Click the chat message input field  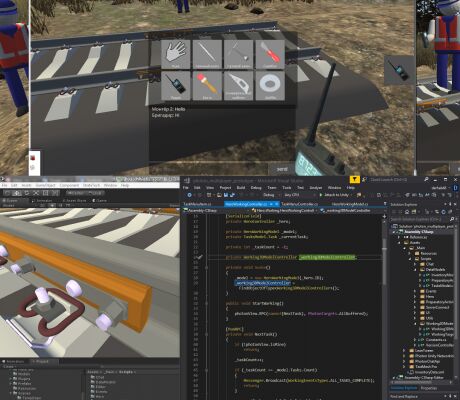click(x=208, y=169)
